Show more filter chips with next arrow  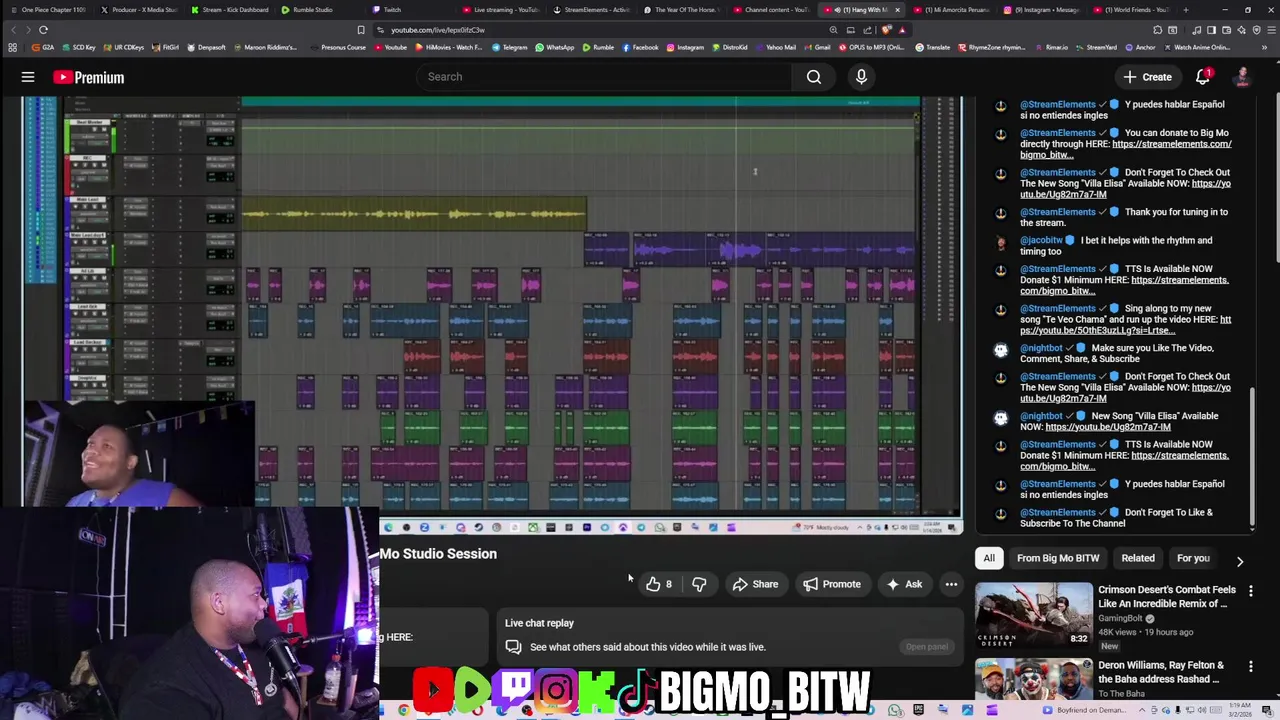(x=1240, y=561)
